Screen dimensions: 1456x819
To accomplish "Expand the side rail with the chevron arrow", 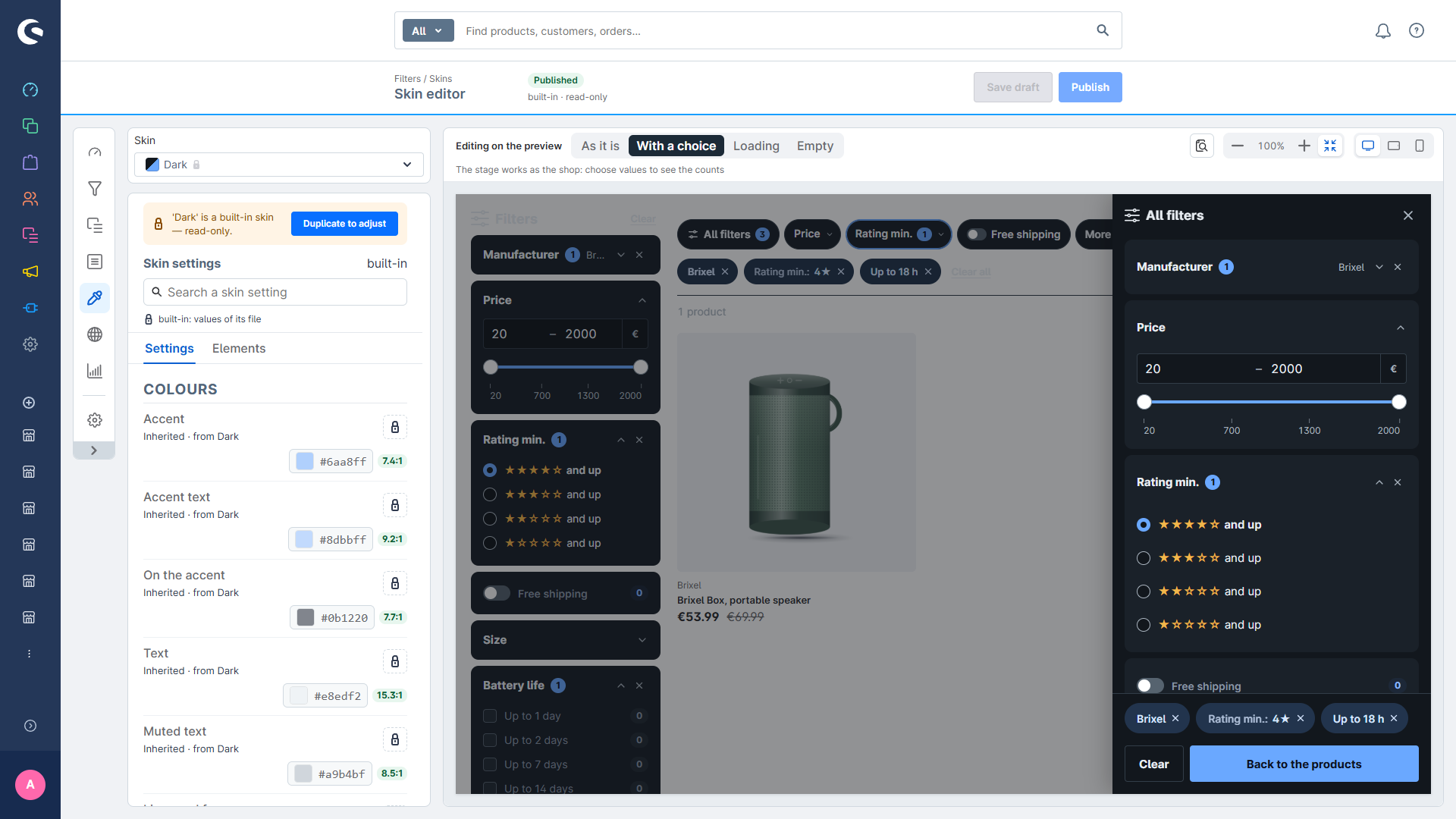I will pyautogui.click(x=94, y=450).
